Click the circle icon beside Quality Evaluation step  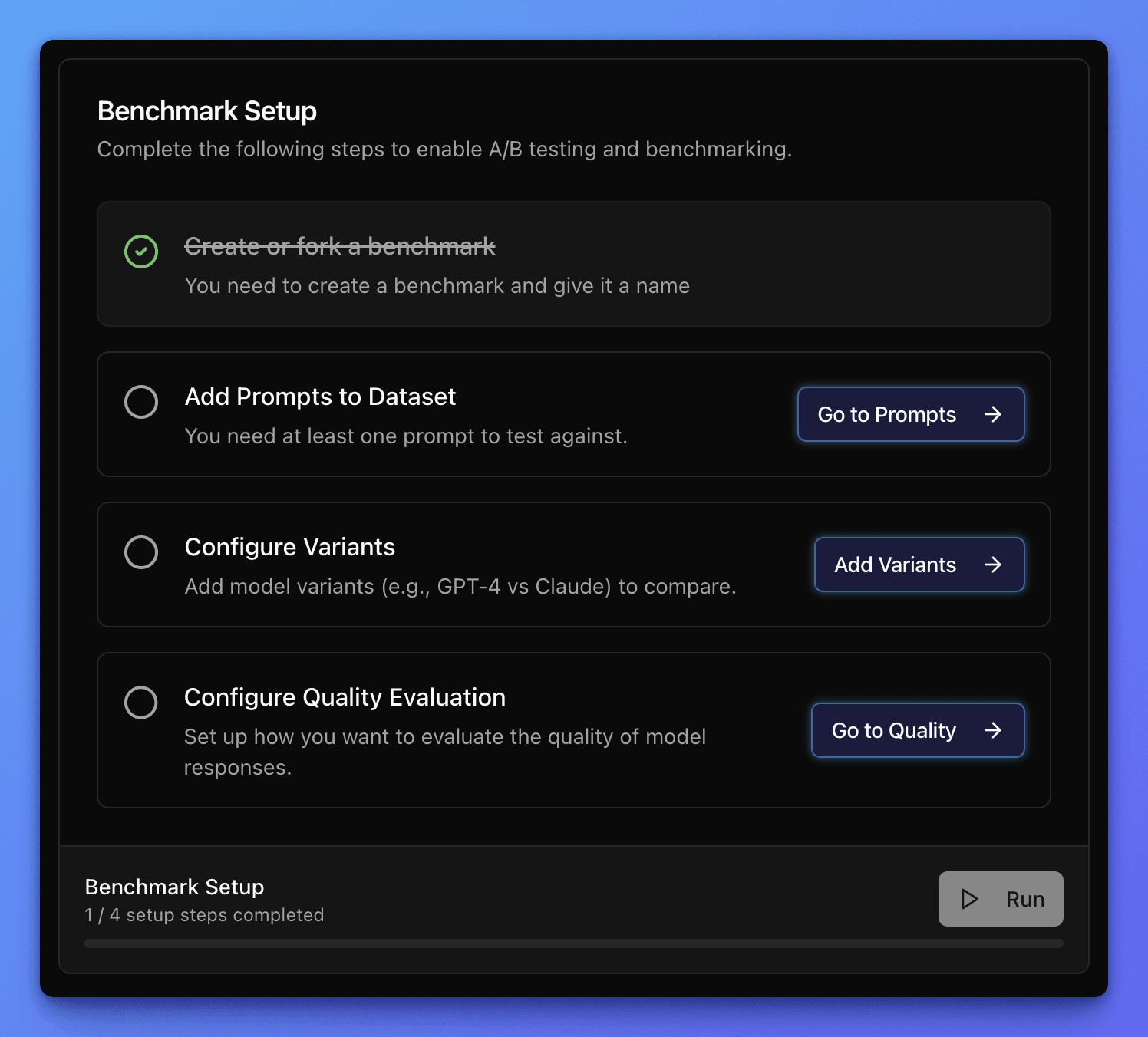tap(141, 702)
